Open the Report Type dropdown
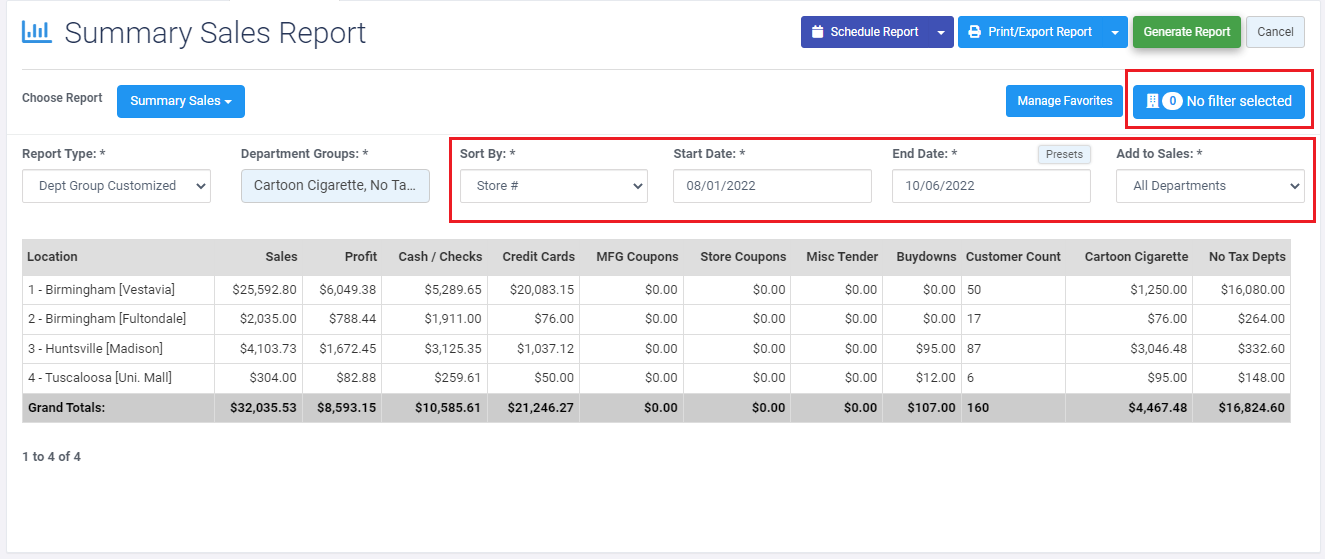The width and height of the screenshot is (1325, 559). point(116,186)
